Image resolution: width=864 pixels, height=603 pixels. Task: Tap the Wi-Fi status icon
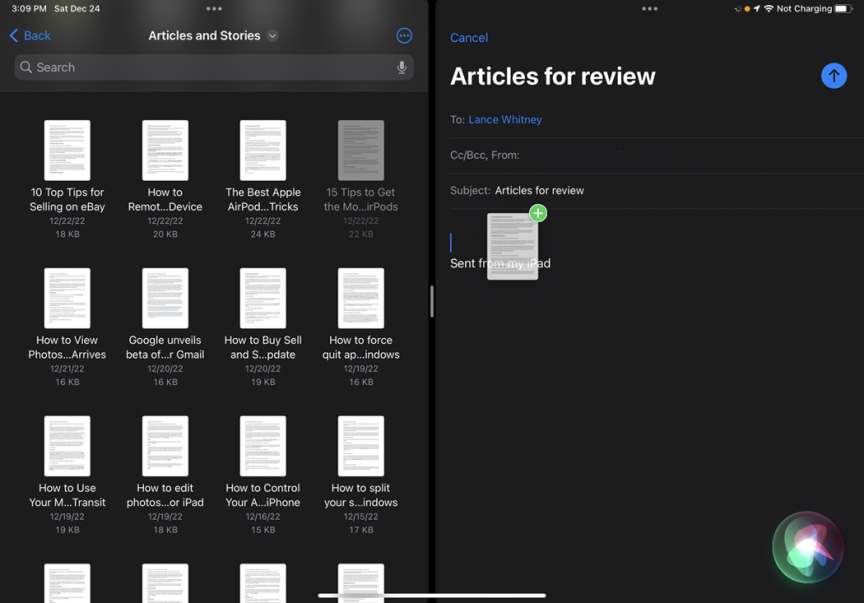768,9
